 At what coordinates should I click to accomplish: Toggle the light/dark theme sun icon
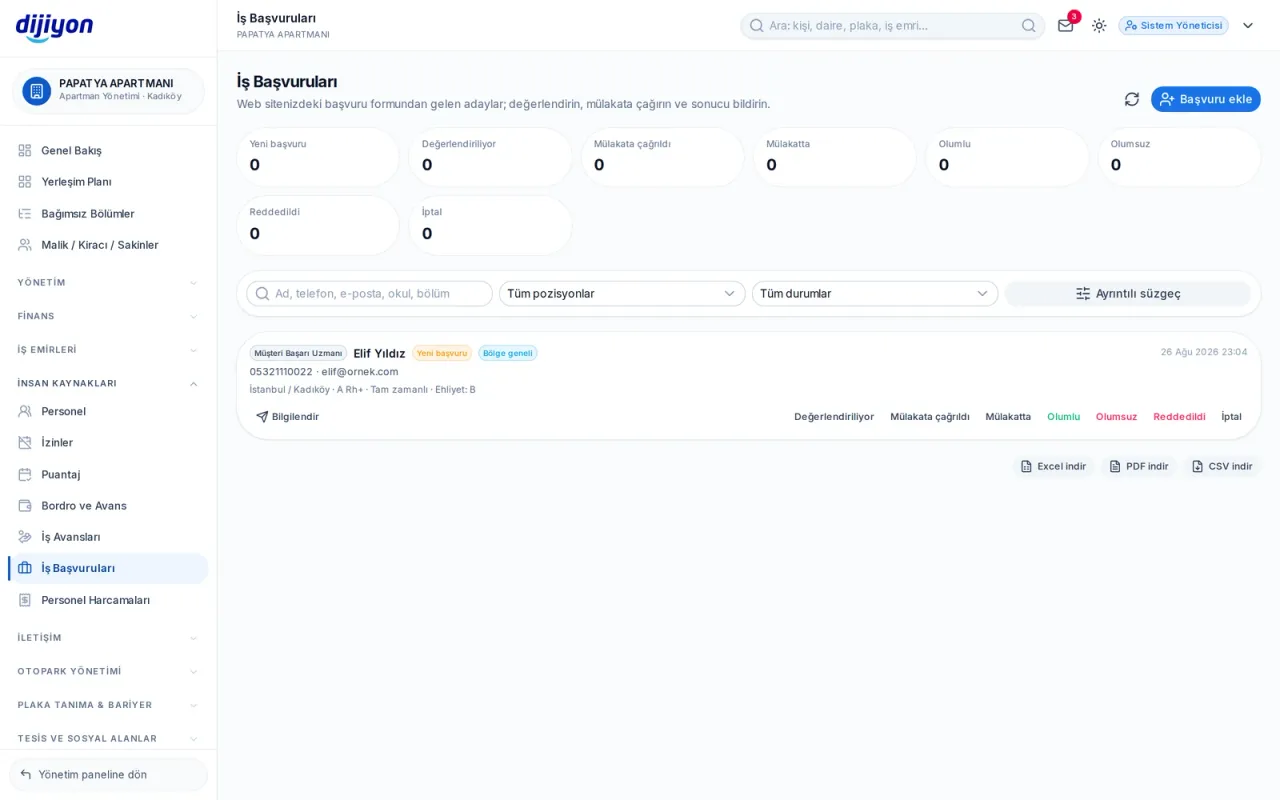1099,25
